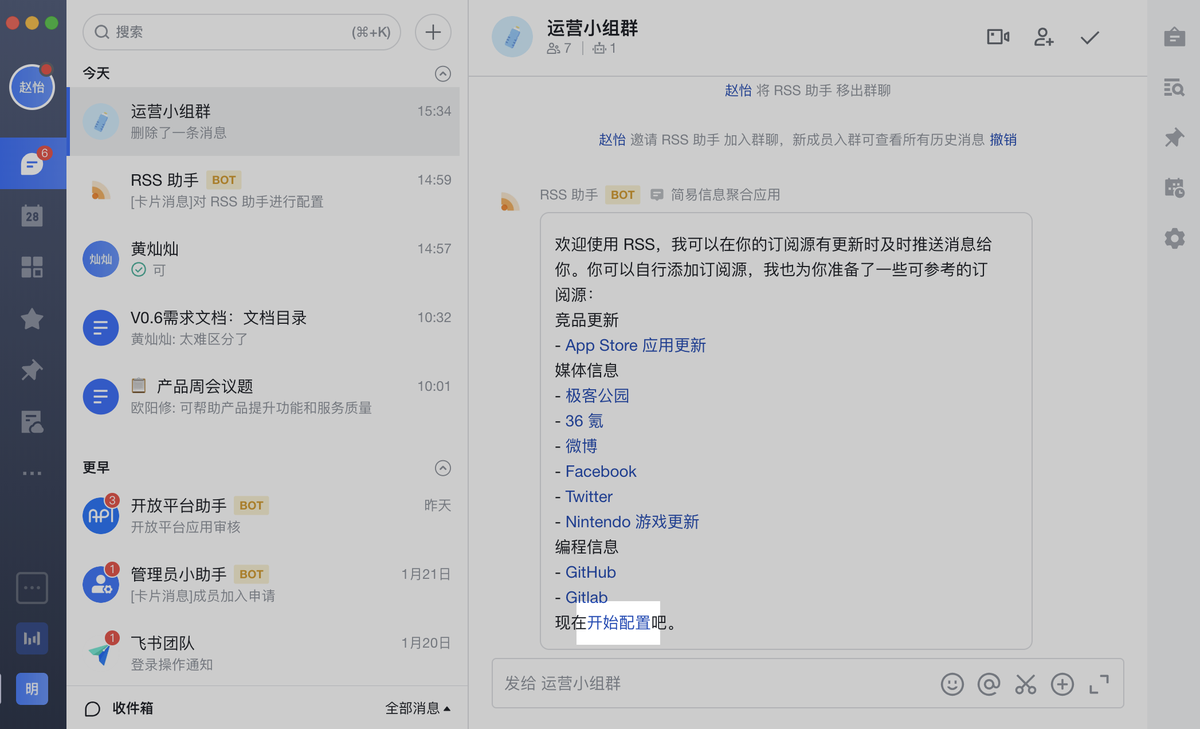Open V0.6需求文档 conversation
This screenshot has height=729, width=1200.
coord(263,327)
